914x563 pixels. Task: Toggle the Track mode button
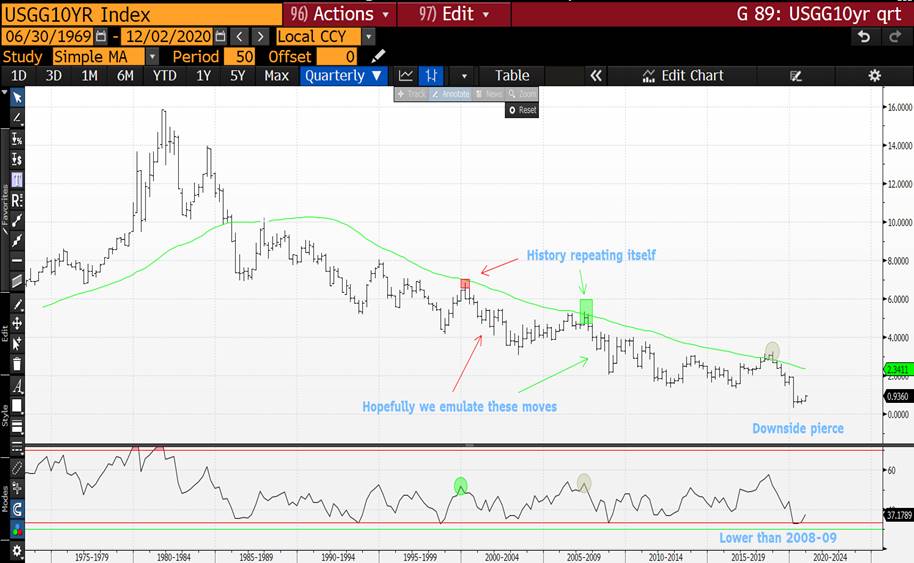[412, 94]
